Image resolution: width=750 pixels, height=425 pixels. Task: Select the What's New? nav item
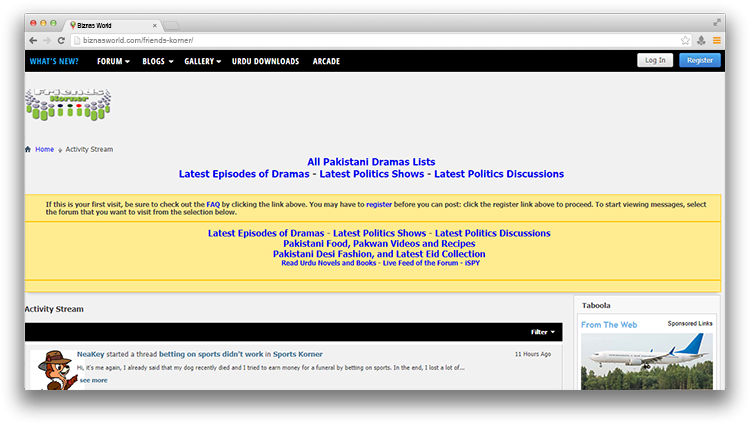[x=55, y=61]
